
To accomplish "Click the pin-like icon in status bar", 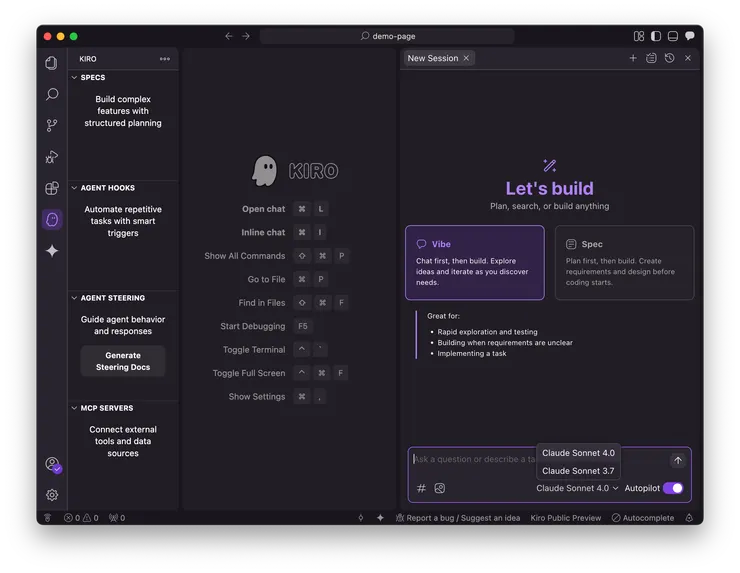I will 361,518.
